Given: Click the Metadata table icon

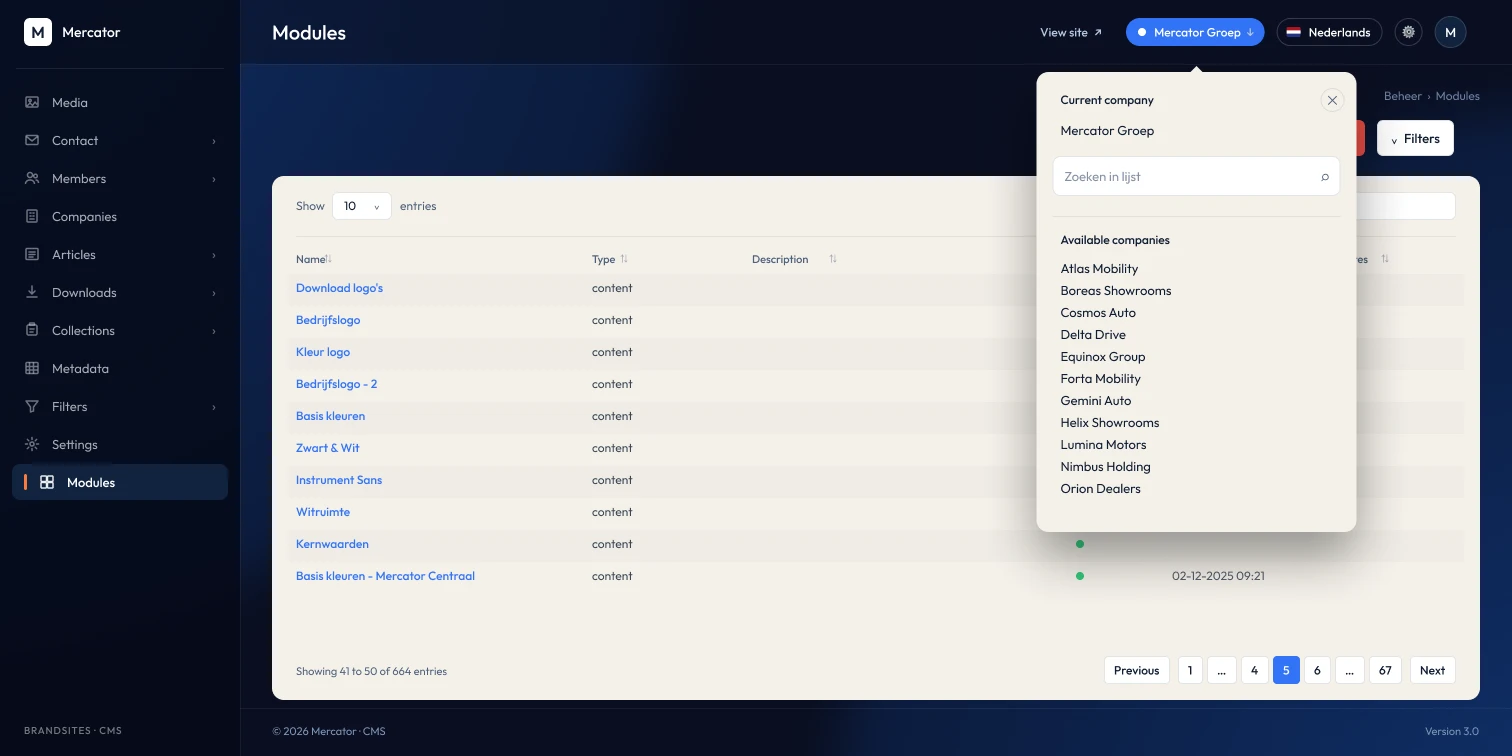Looking at the screenshot, I should coord(32,368).
